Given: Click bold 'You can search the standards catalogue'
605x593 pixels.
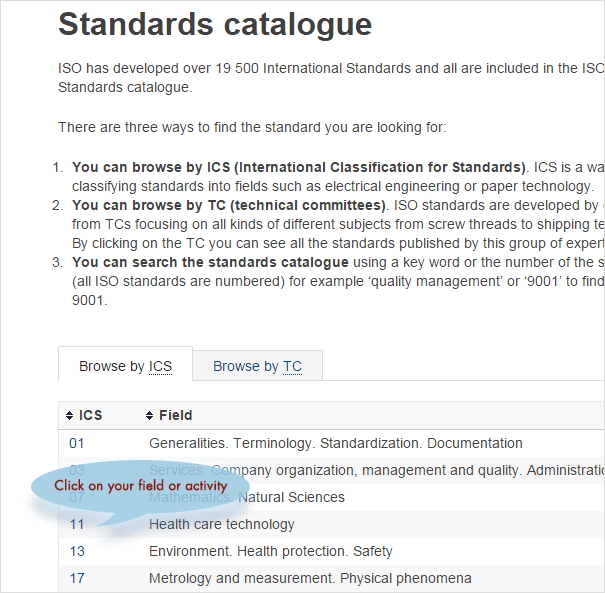Looking at the screenshot, I should click(x=210, y=262).
